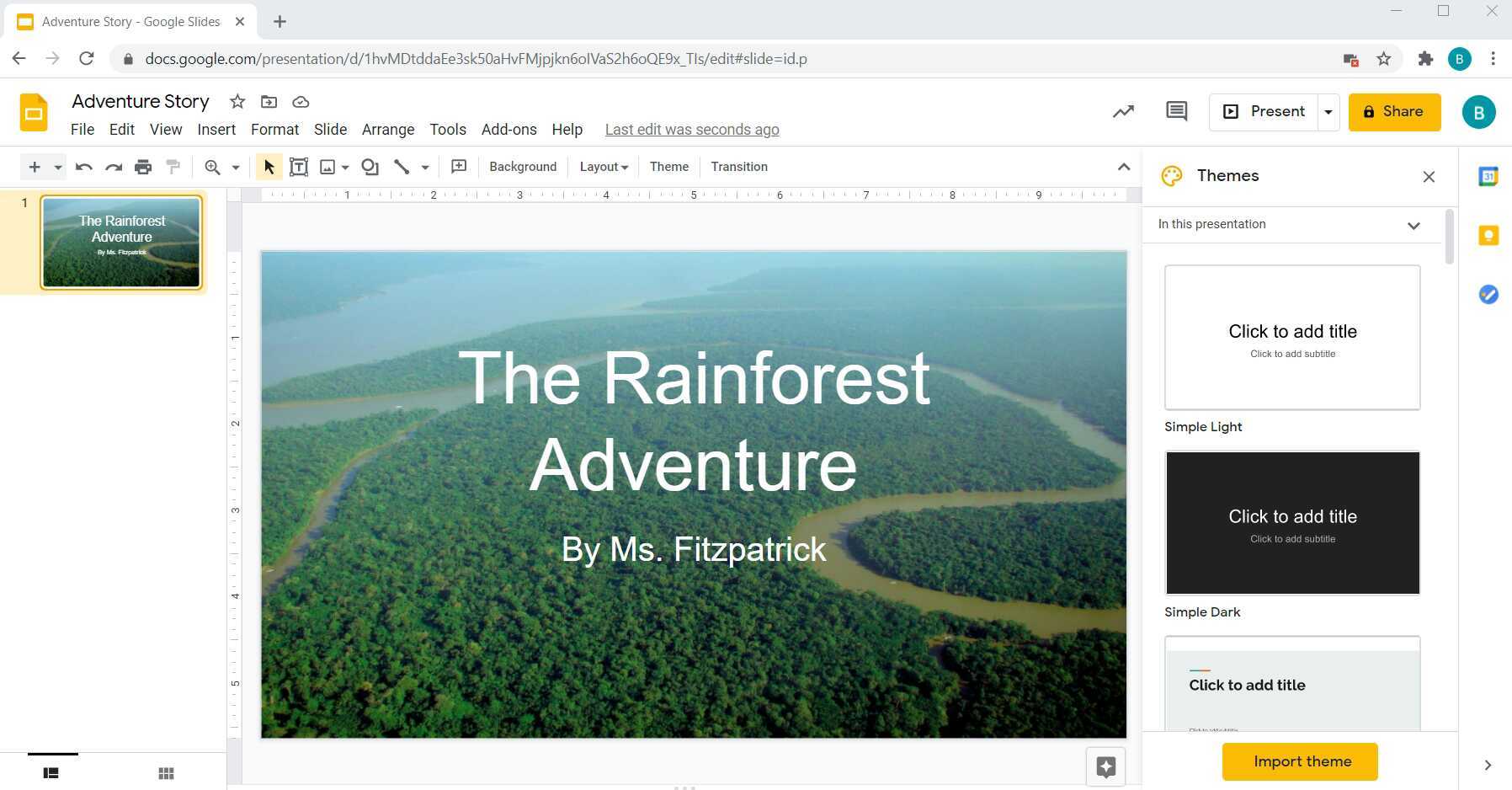Star the Adventure Story presentation
1512x790 pixels.
click(237, 101)
